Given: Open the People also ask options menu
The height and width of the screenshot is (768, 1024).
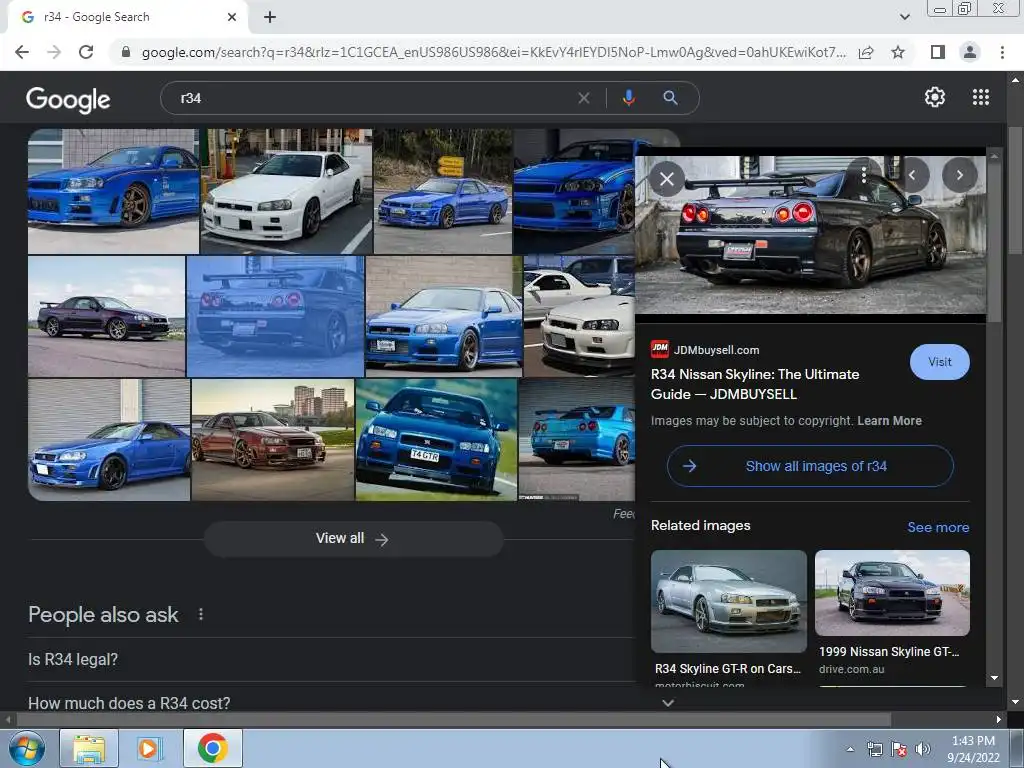Looking at the screenshot, I should [200, 614].
